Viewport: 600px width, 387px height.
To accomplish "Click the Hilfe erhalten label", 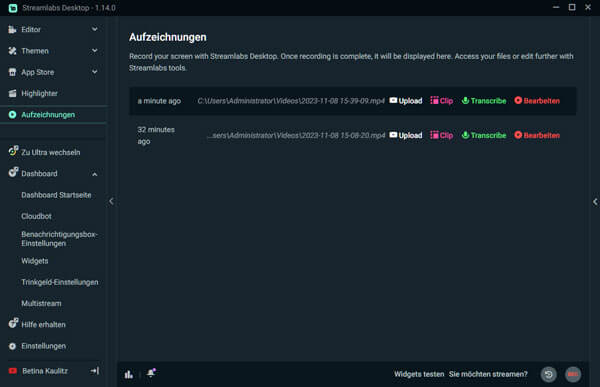I will click(43, 325).
